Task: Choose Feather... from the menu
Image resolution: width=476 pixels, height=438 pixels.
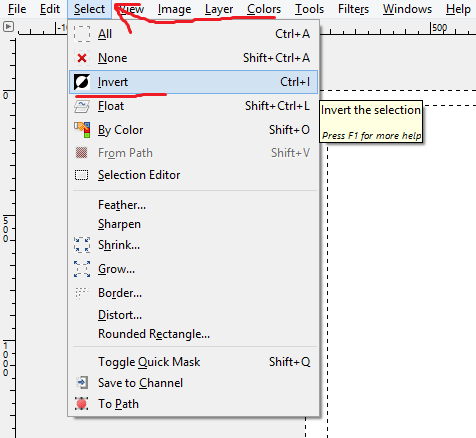Action: (193, 205)
